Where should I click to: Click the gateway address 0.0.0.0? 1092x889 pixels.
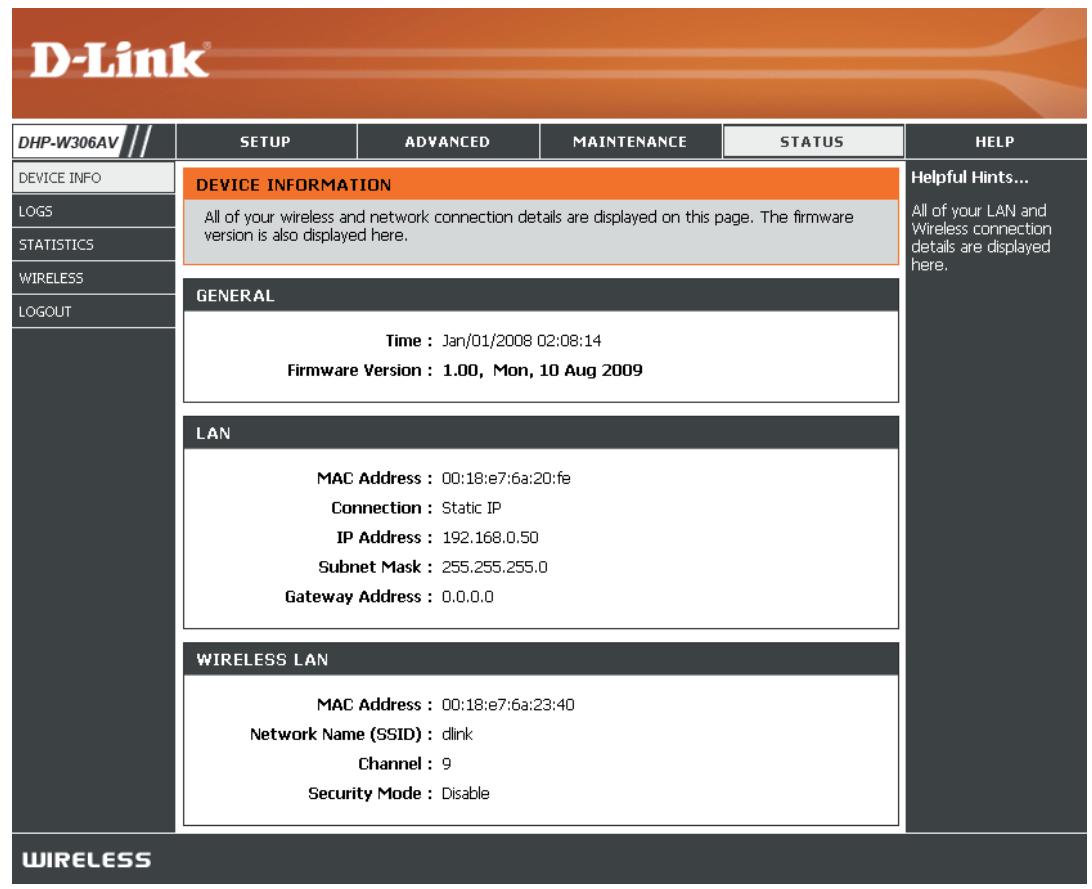467,597
